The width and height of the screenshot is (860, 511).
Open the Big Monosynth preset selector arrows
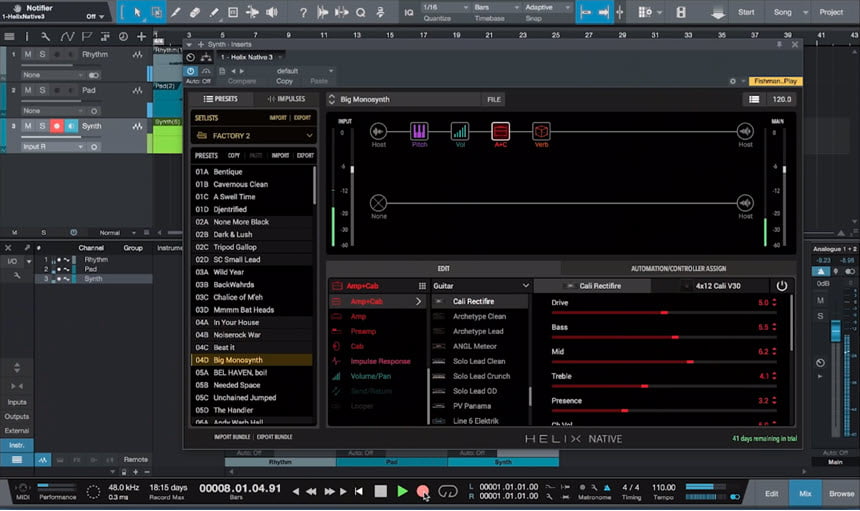[331, 99]
